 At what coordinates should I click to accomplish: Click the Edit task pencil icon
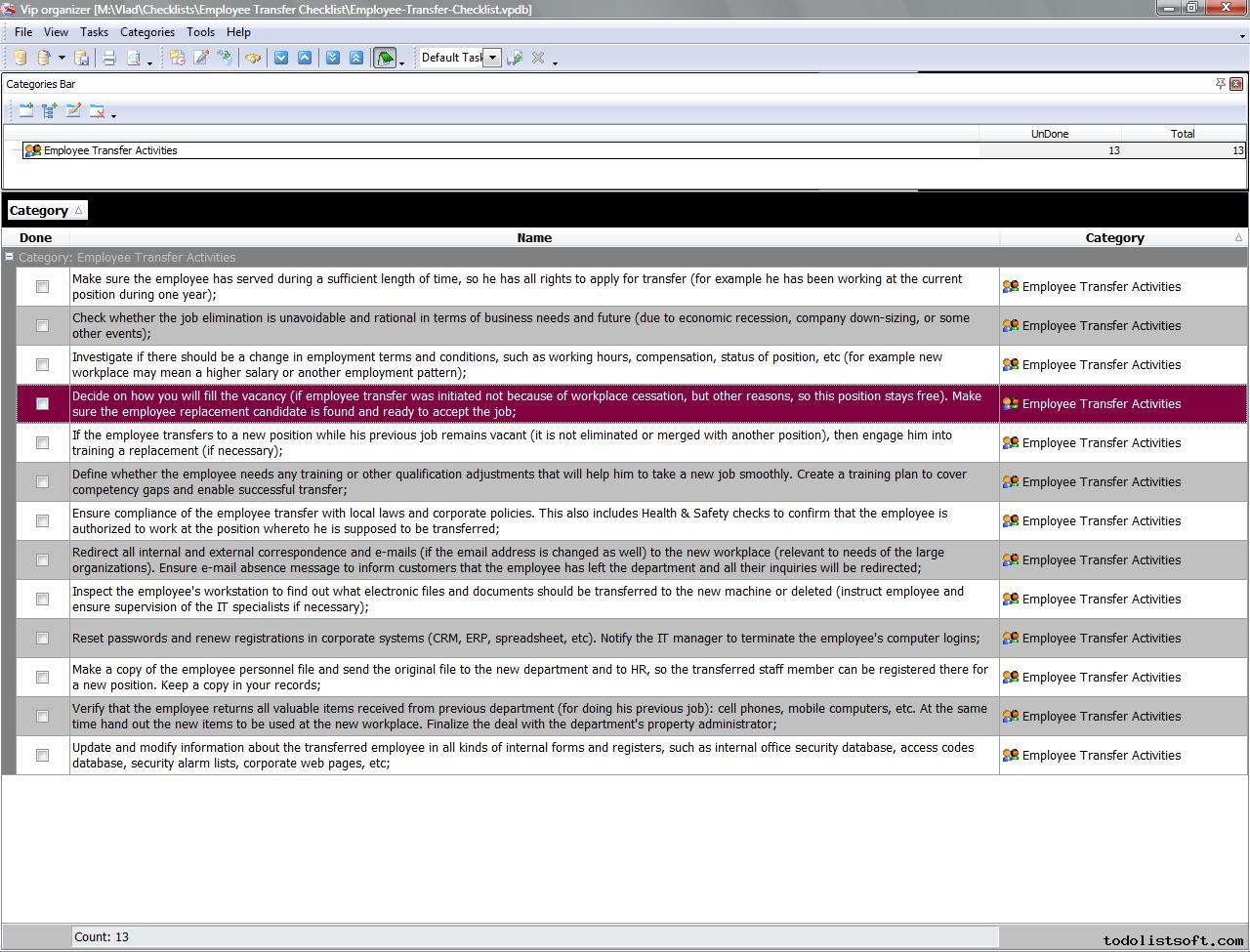201,58
